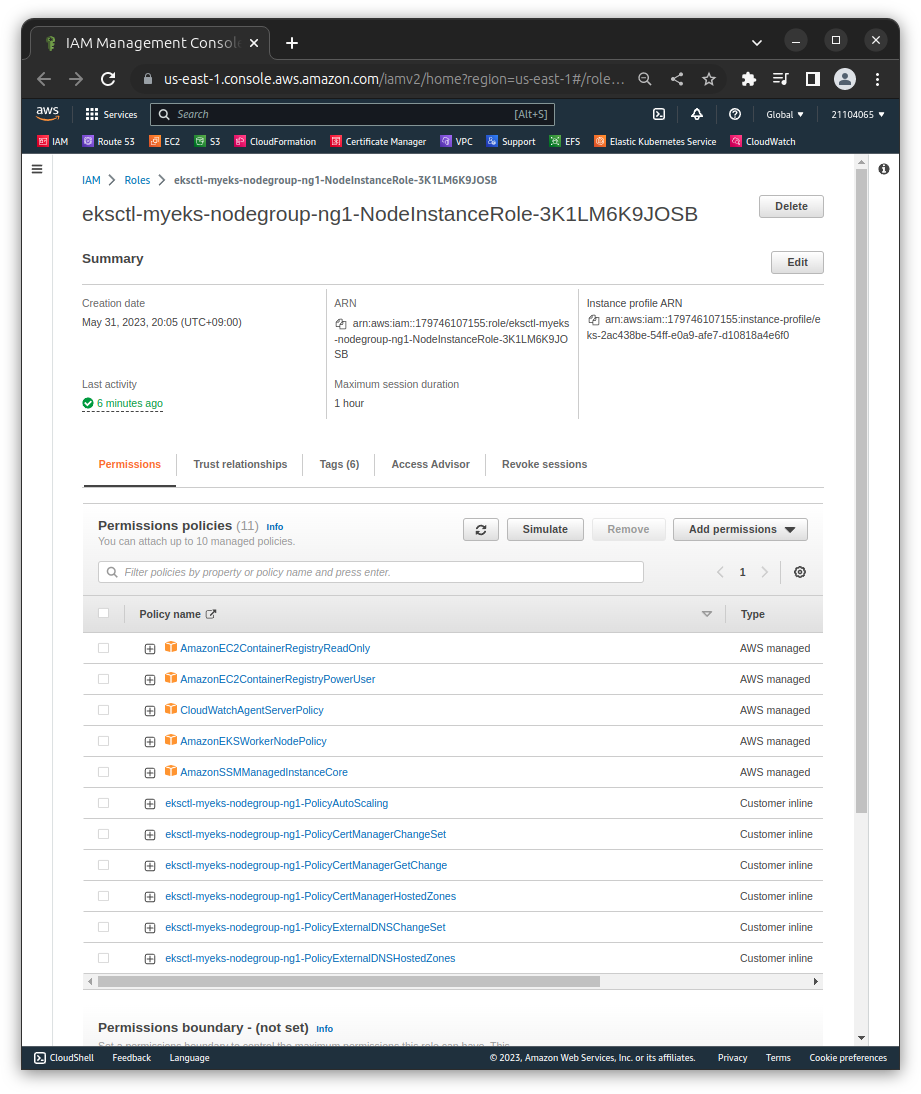Open policies table preferences gear
The image size is (921, 1094).
click(x=800, y=572)
